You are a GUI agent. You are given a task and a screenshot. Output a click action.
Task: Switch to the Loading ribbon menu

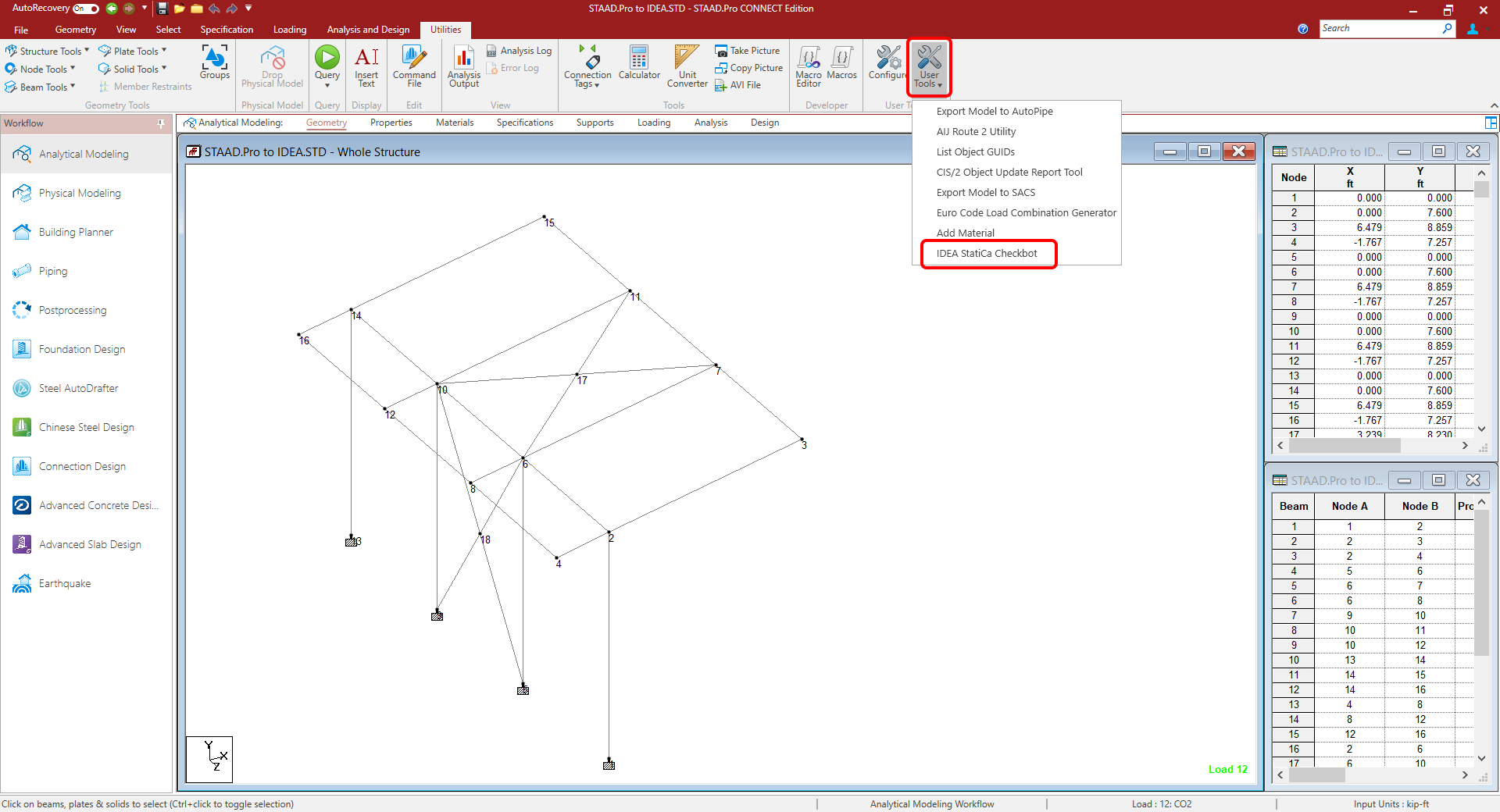[x=289, y=30]
